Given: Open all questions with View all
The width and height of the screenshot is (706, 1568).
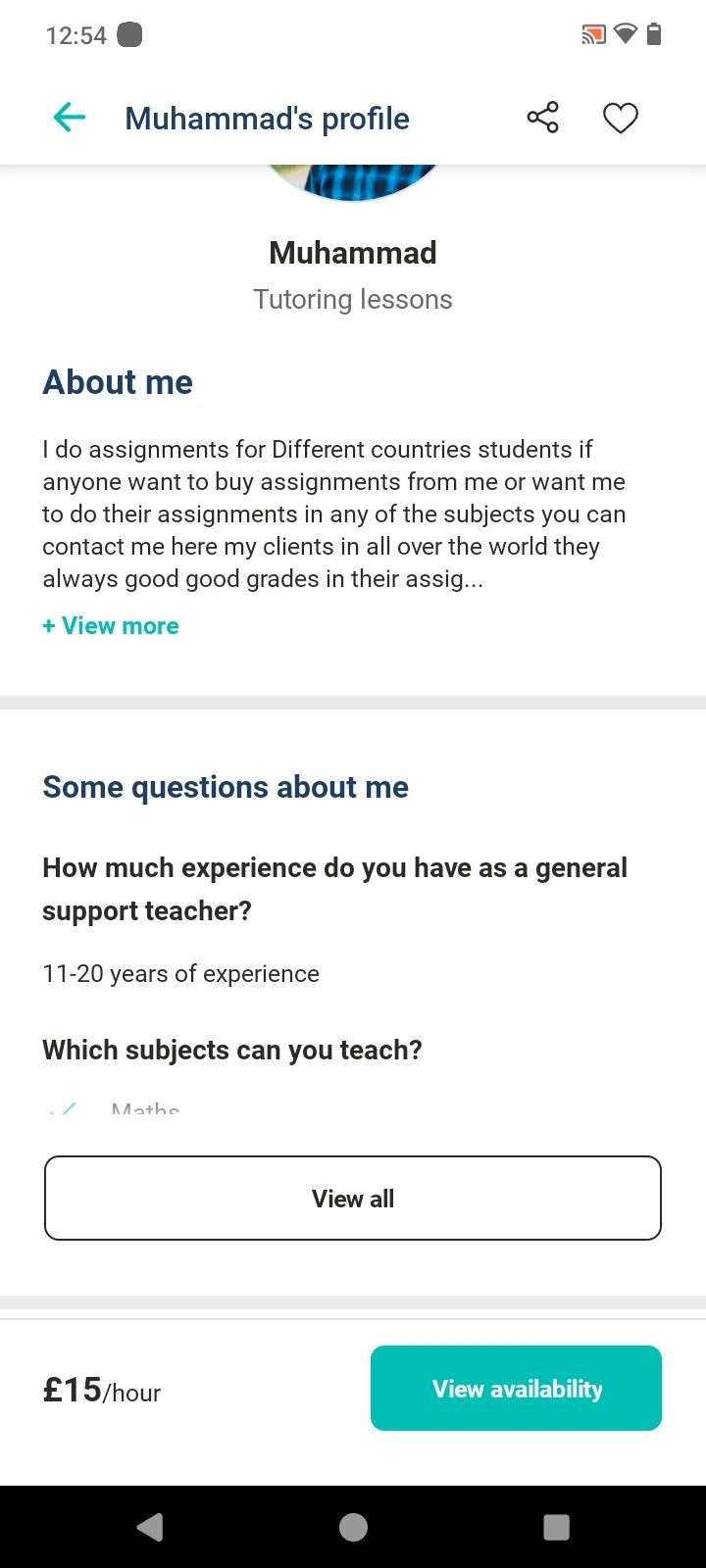Looking at the screenshot, I should click(x=353, y=1199).
